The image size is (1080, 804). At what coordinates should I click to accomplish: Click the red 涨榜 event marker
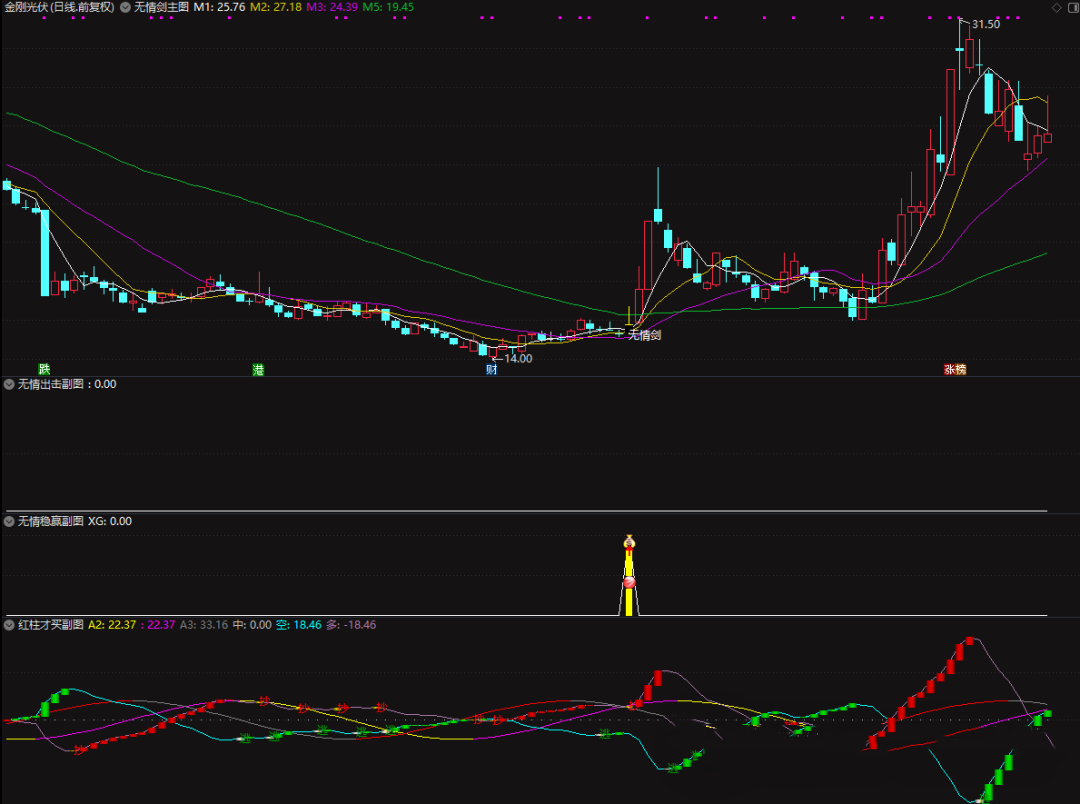tap(955, 369)
